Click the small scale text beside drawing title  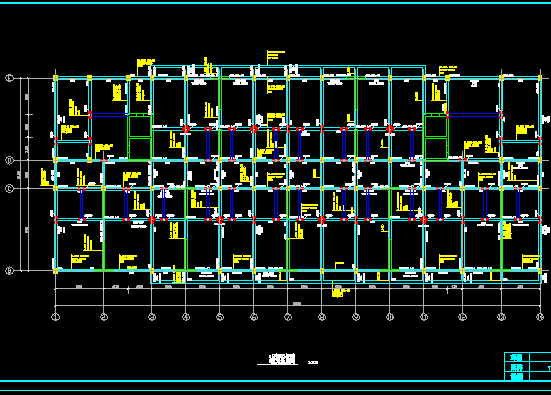coord(313,362)
